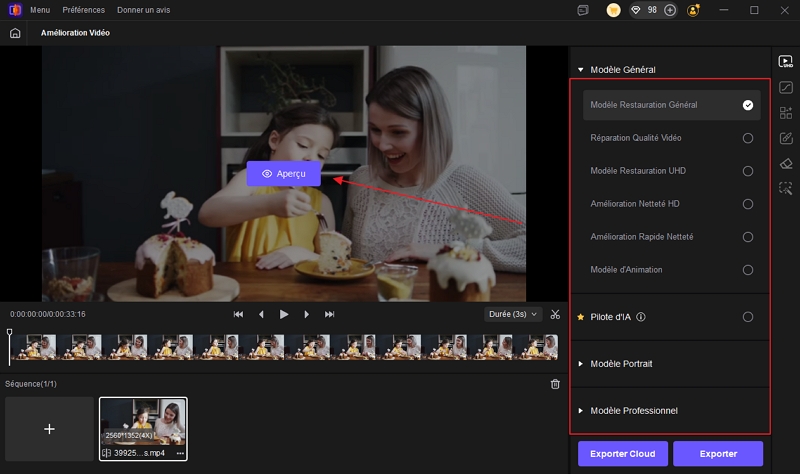Open the video enhancement UHD sidebar tool
Image resolution: width=800 pixels, height=474 pixels.
pos(785,62)
